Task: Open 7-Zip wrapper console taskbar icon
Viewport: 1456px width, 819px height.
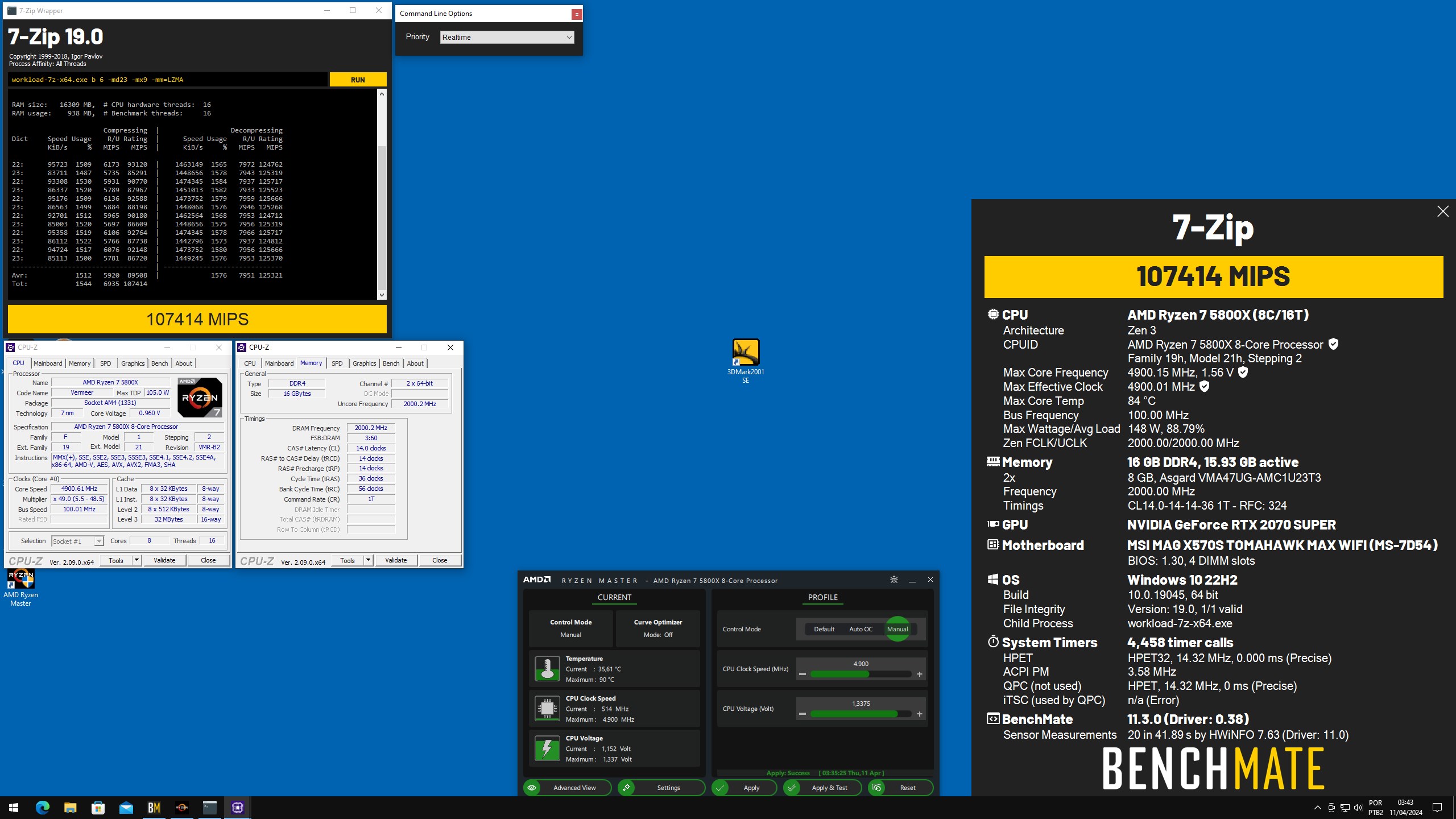Action: point(209,807)
